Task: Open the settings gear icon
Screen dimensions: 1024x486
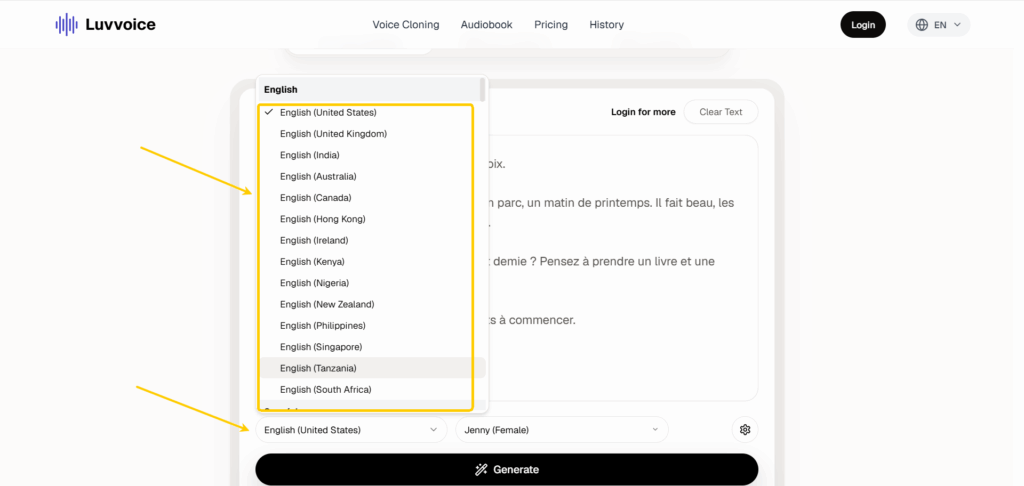Action: [x=744, y=430]
